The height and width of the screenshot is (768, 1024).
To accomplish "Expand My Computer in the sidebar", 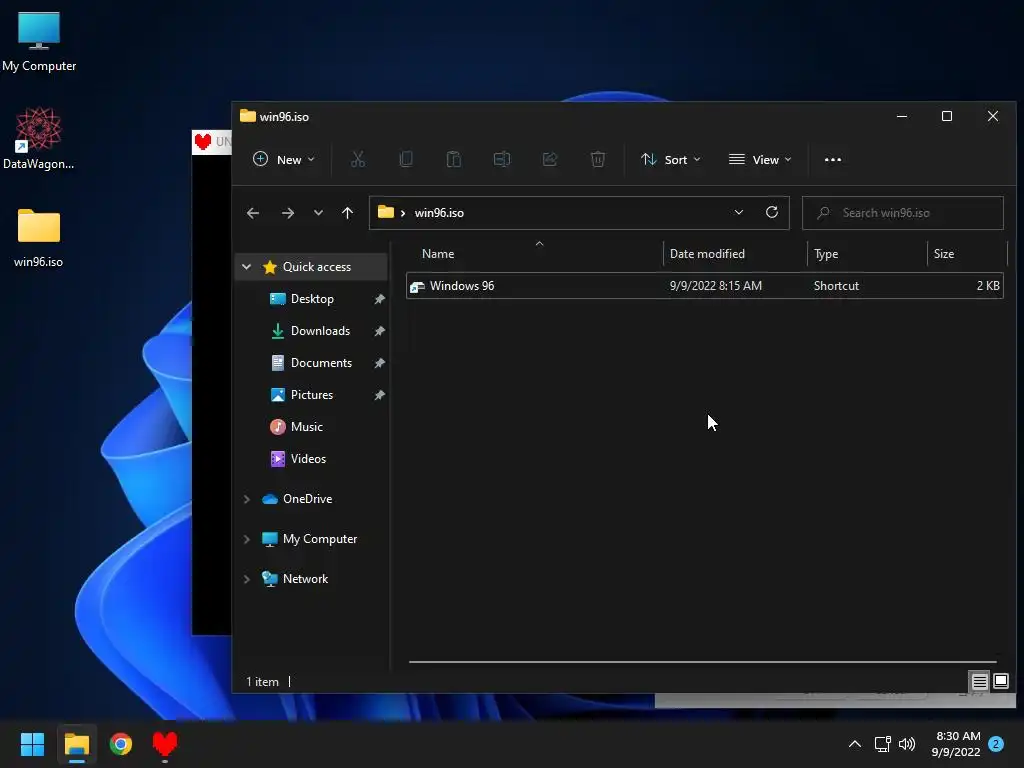I will coord(246,539).
